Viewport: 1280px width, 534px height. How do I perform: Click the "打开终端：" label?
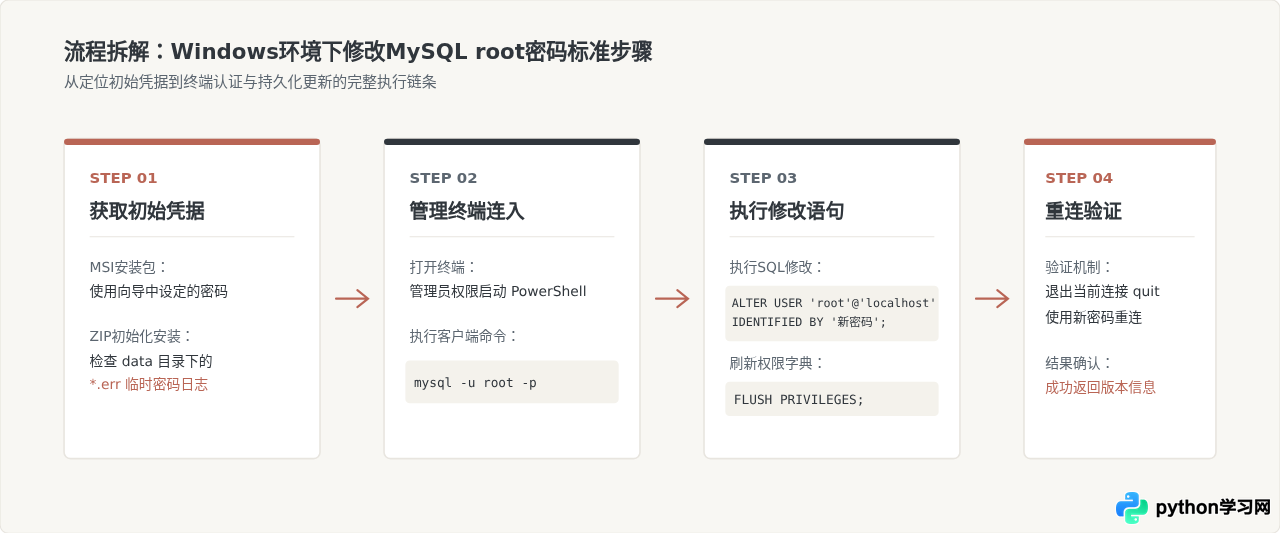(444, 267)
